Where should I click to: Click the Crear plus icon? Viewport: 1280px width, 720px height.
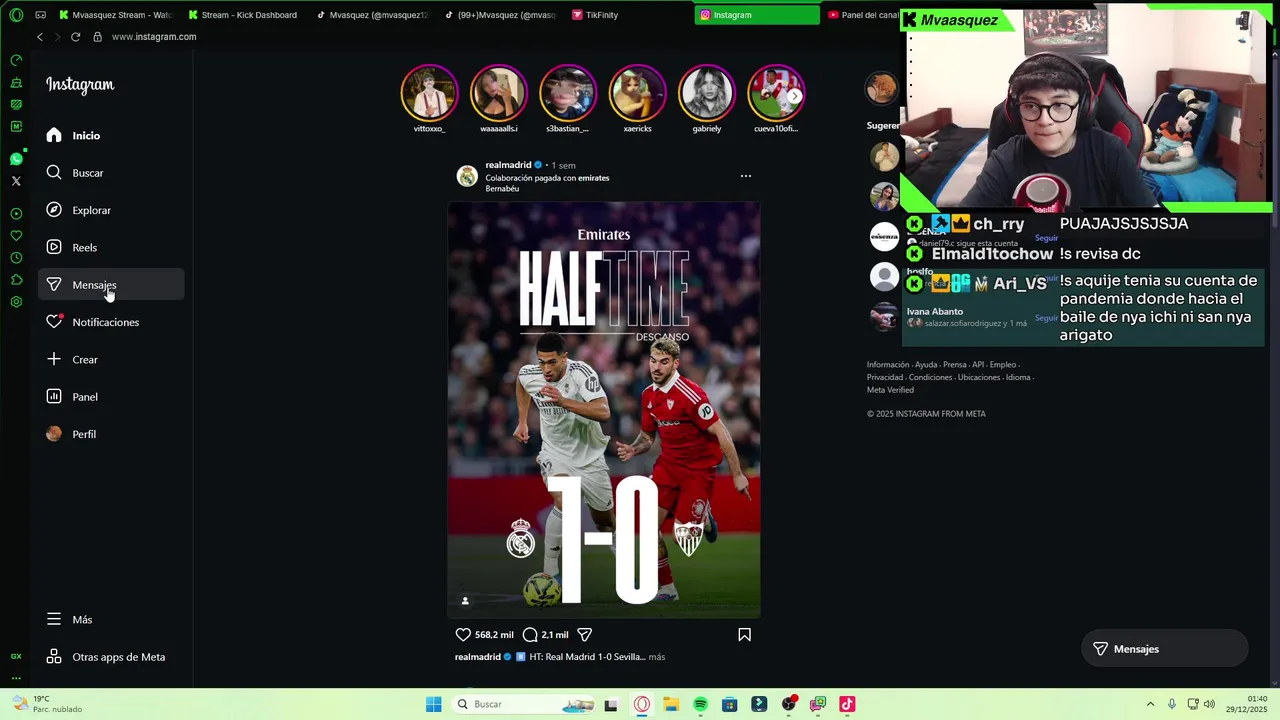(x=54, y=359)
